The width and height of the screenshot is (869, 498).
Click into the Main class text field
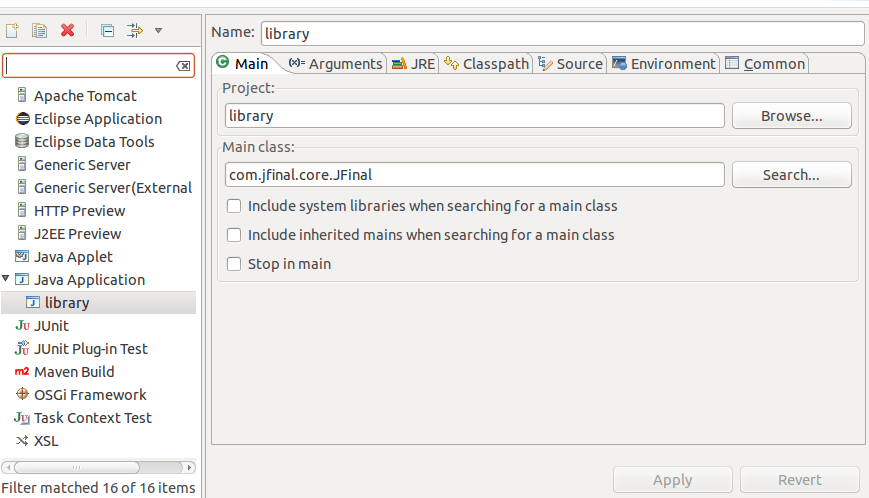click(x=474, y=174)
